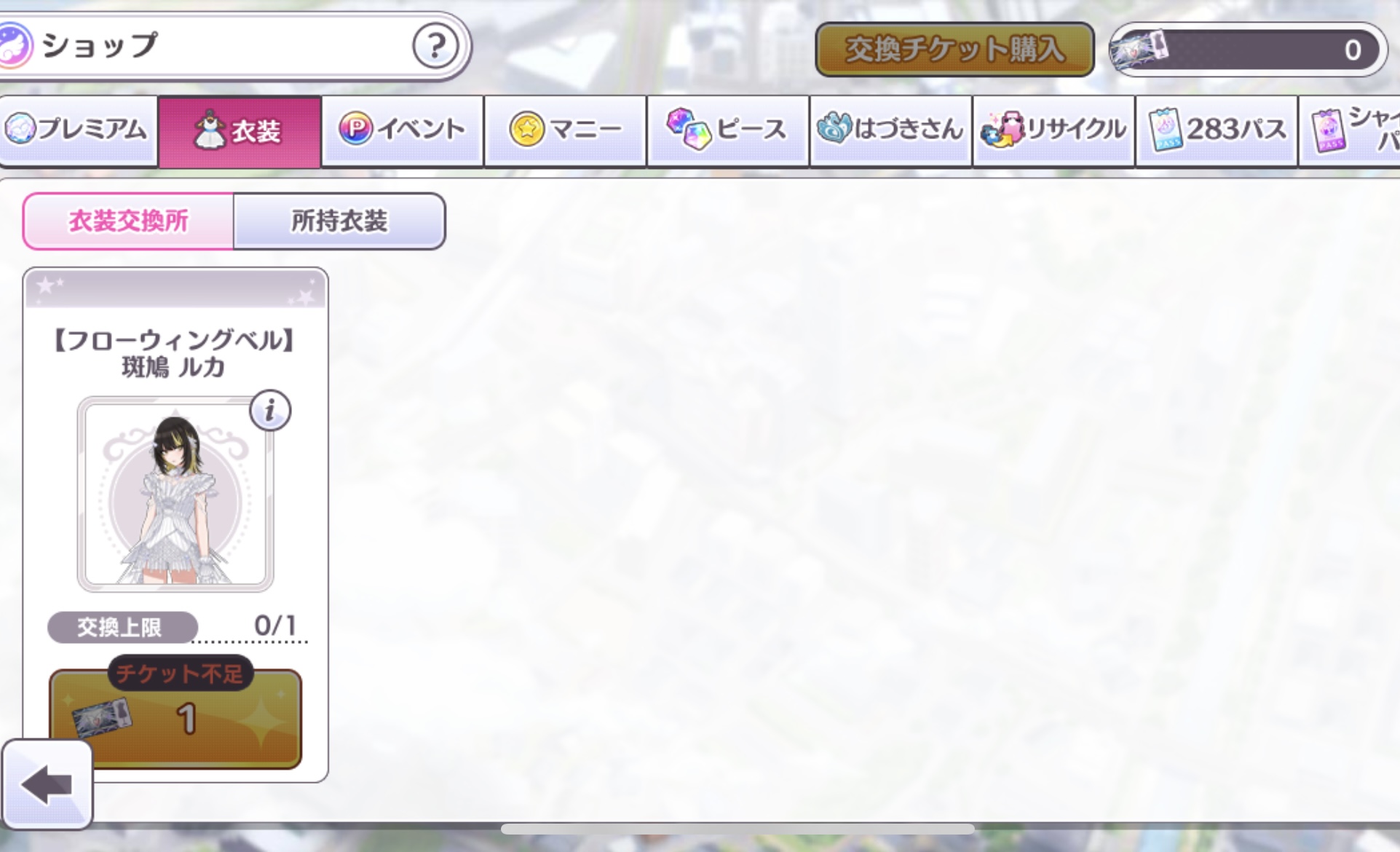Switch to the イベント tab

(x=403, y=130)
